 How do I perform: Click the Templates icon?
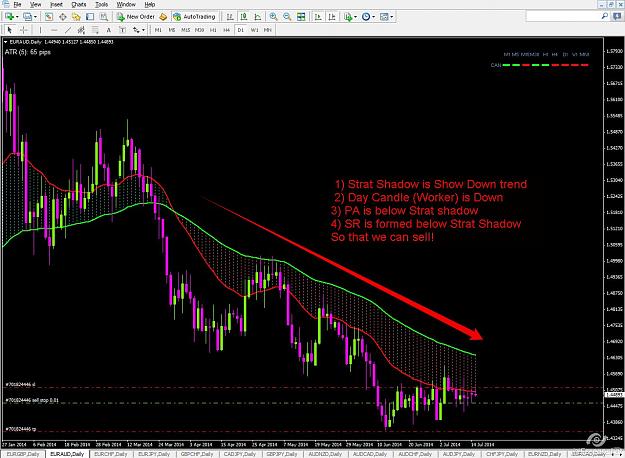point(384,17)
